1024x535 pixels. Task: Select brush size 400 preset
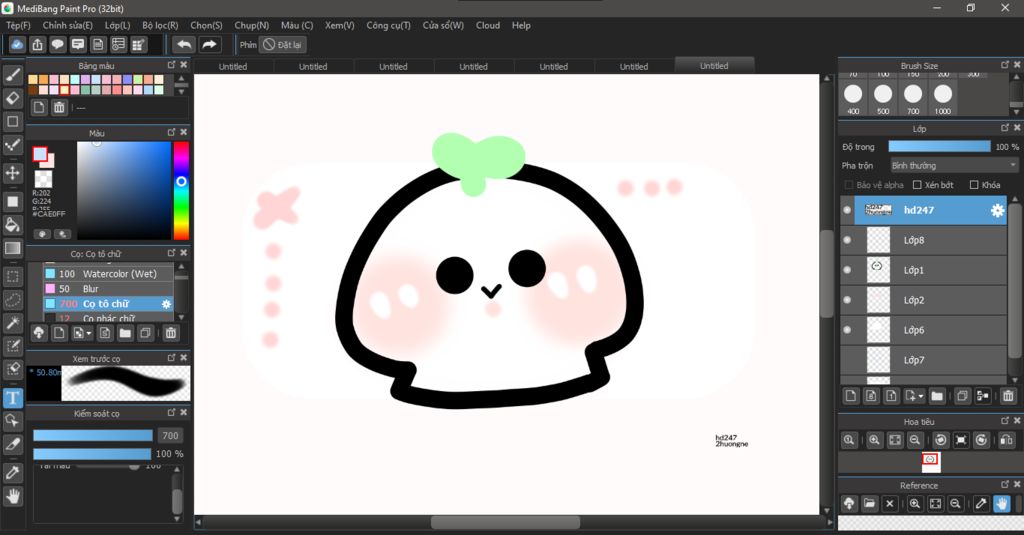pos(853,98)
